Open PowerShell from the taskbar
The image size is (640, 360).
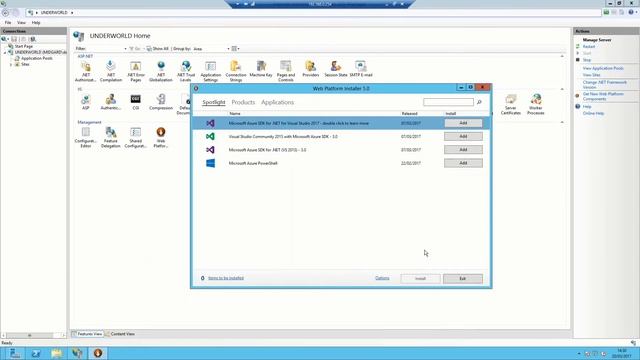36,353
